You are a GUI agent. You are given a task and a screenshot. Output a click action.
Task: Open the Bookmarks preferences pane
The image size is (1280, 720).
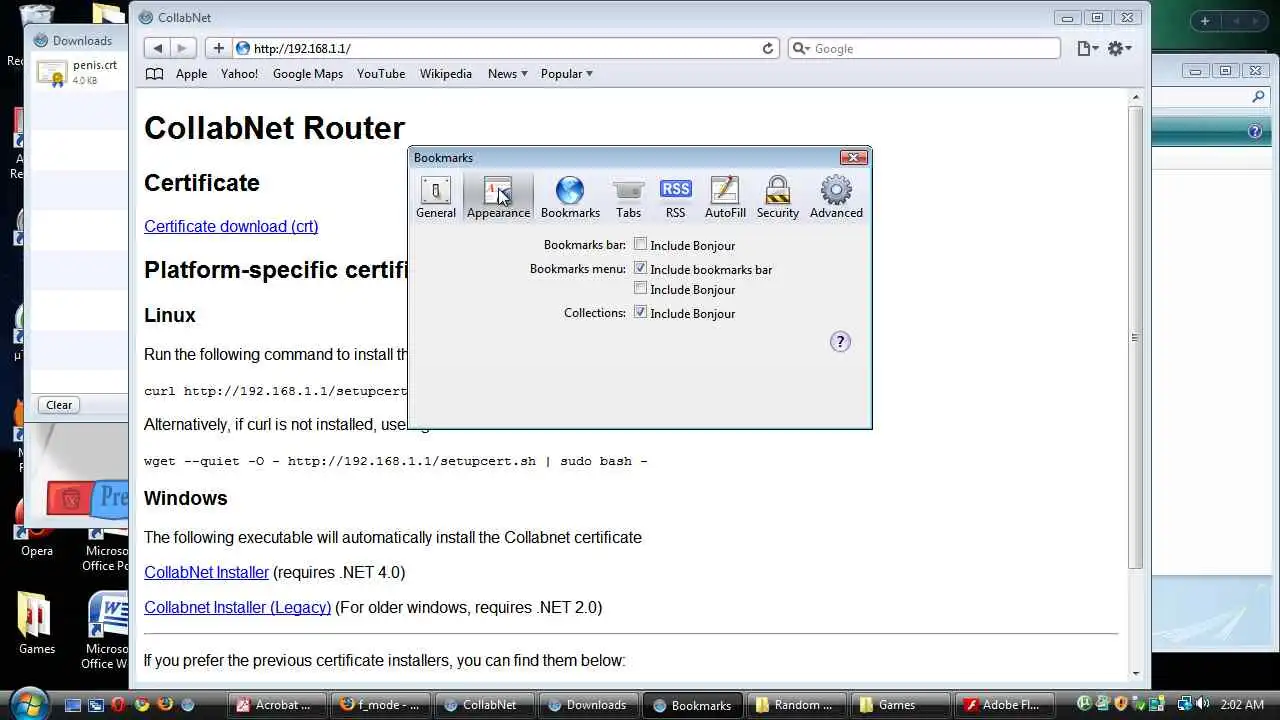[x=570, y=197]
